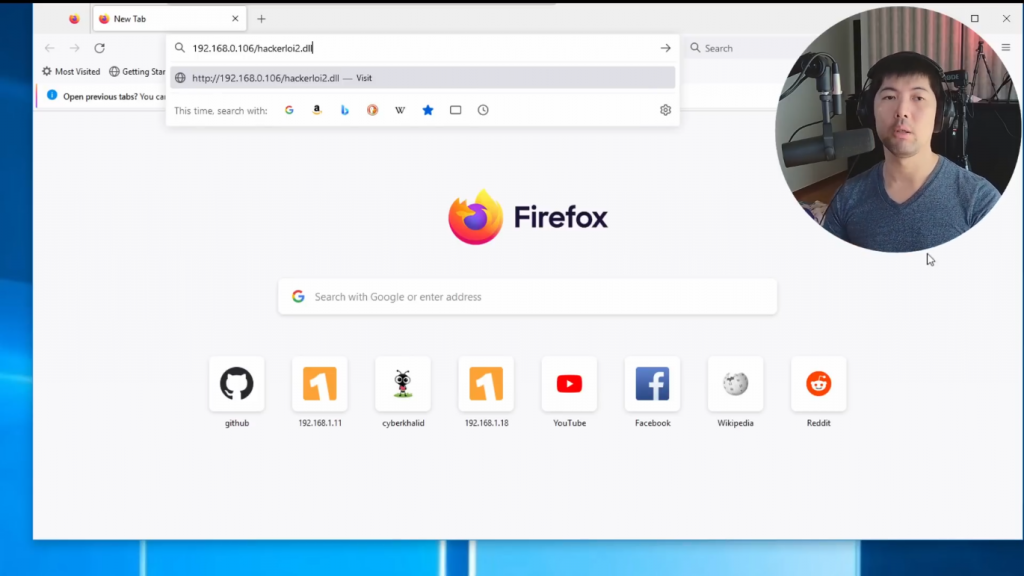This screenshot has width=1024, height=576.
Task: Click the info icon in notification bar
Action: tap(52, 95)
